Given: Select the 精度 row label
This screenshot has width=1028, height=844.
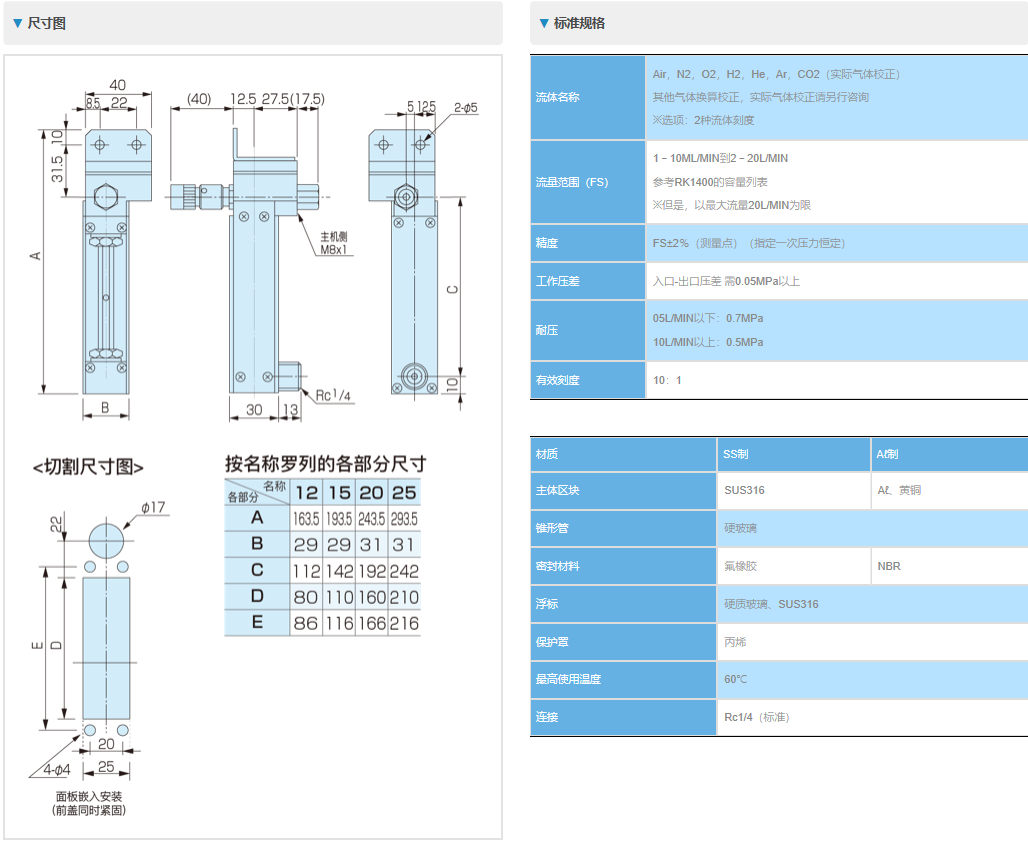Looking at the screenshot, I should click(587, 243).
